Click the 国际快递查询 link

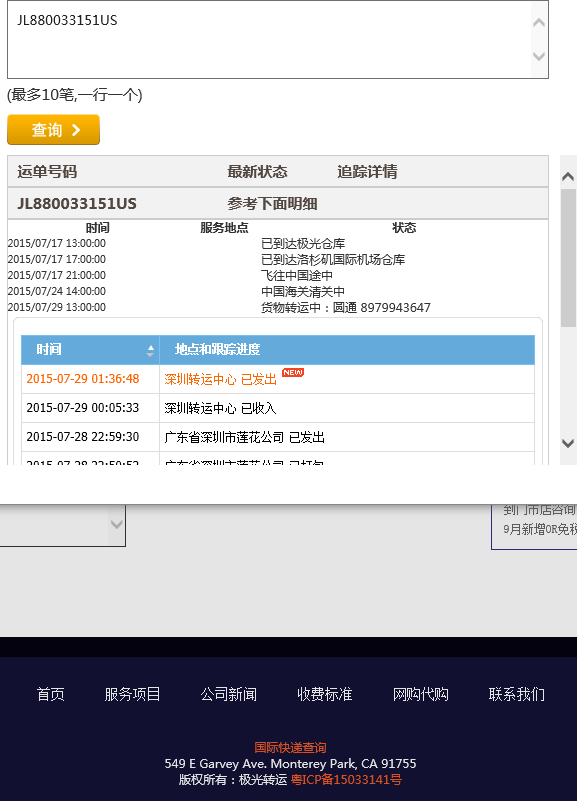click(x=290, y=748)
